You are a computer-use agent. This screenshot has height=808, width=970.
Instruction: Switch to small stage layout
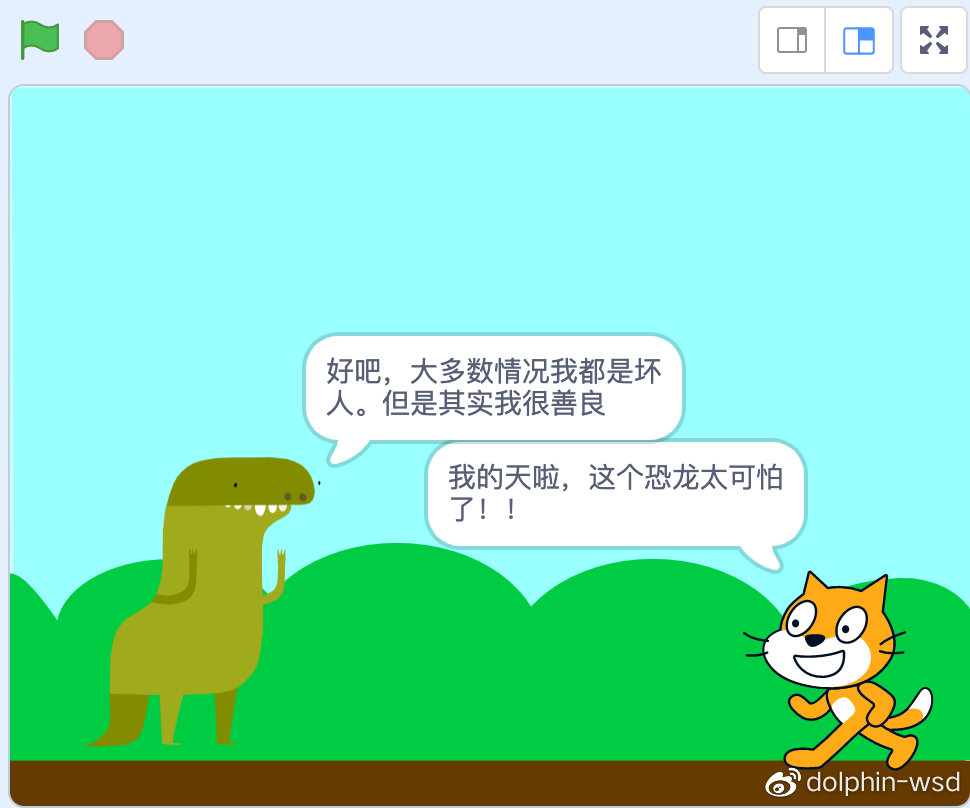coord(792,40)
